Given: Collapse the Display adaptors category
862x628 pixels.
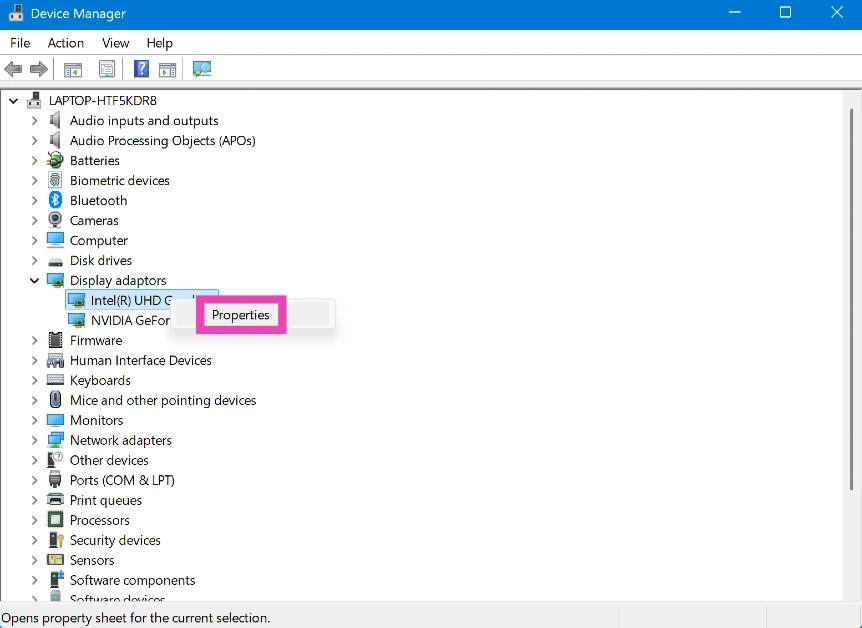Looking at the screenshot, I should [34, 281].
